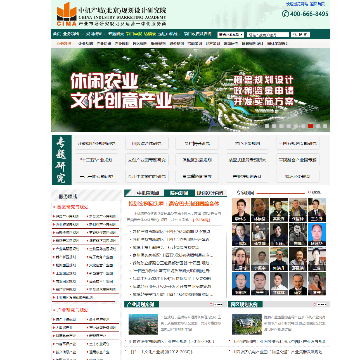The width and height of the screenshot is (360, 360).
Task: Open the aerial landscape thumbnail in lower left section
Action: click(x=143, y=324)
